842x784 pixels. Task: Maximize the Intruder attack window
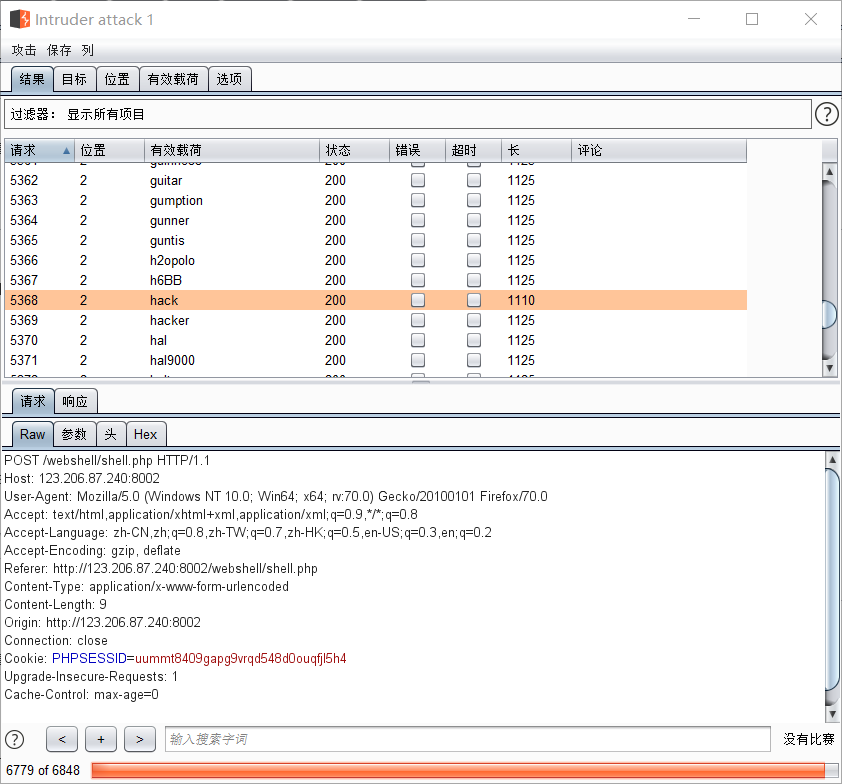(x=752, y=19)
